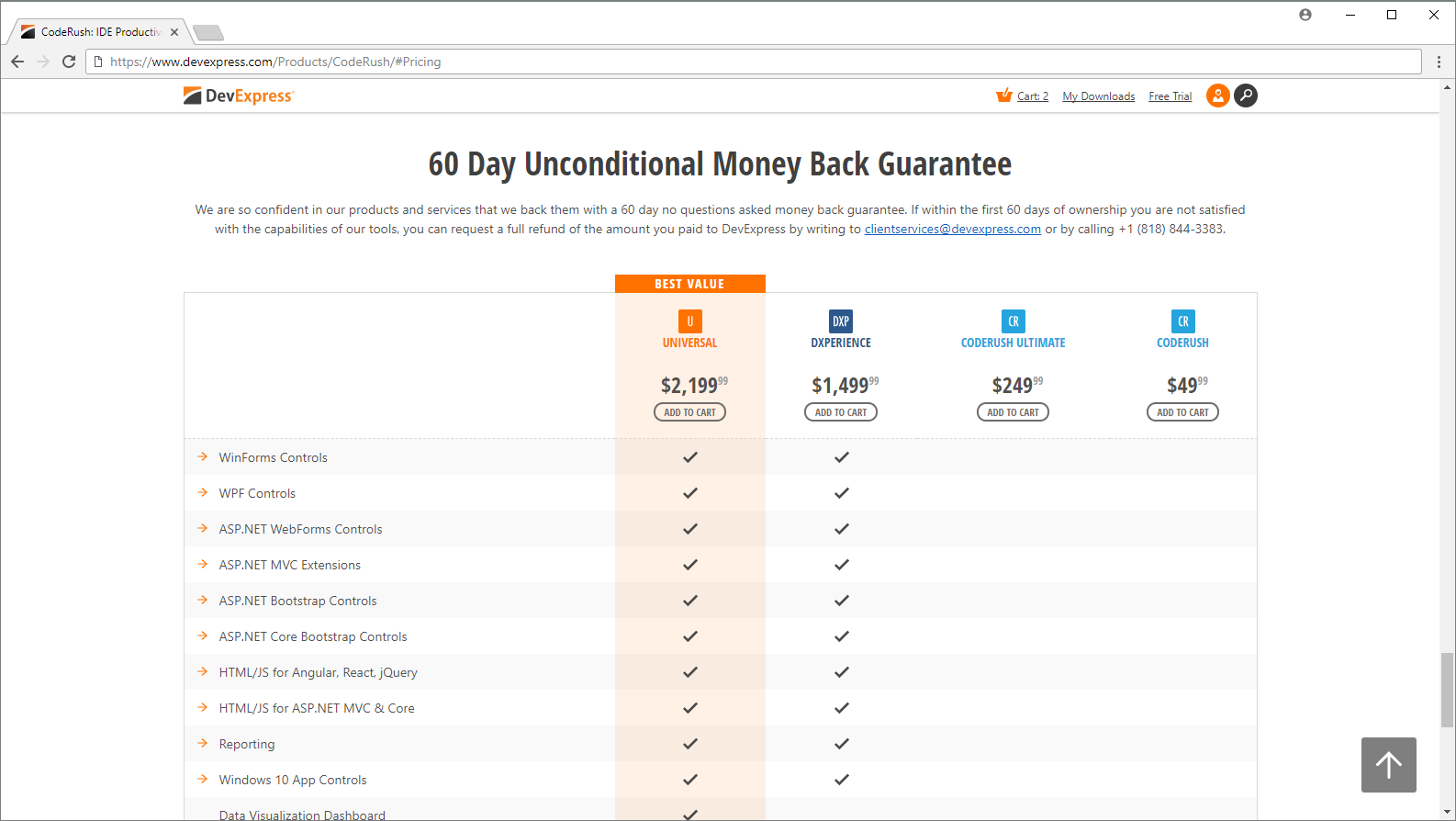1456x821 pixels.
Task: Click the orange user account icon
Action: (x=1217, y=96)
